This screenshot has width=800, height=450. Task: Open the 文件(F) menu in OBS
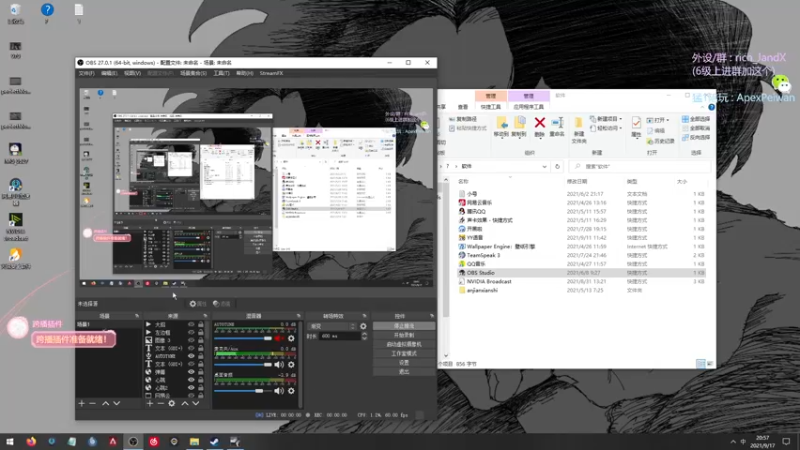[86, 73]
